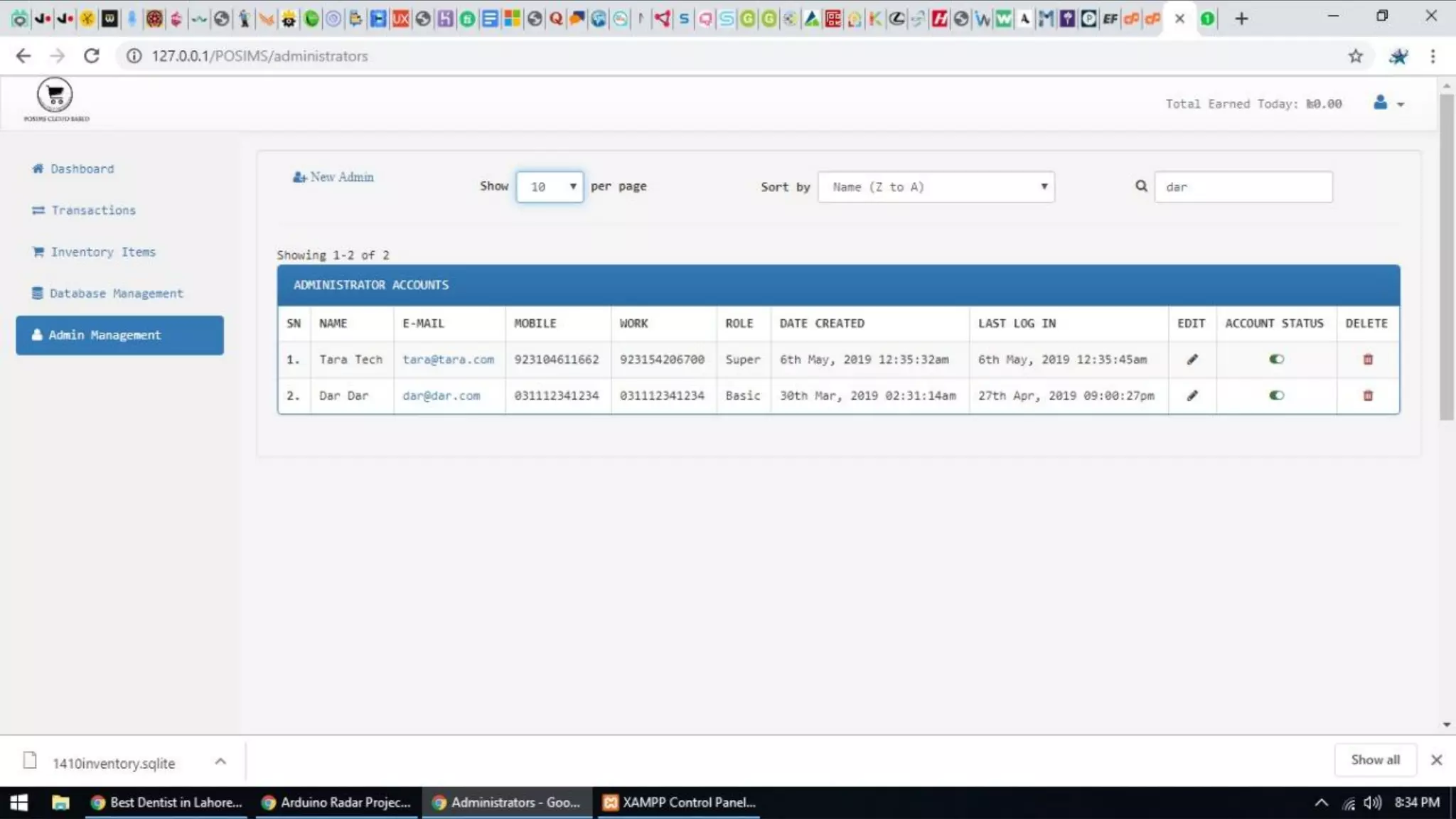Open the dar@dar.com email link
This screenshot has width=1456, height=819.
point(441,395)
